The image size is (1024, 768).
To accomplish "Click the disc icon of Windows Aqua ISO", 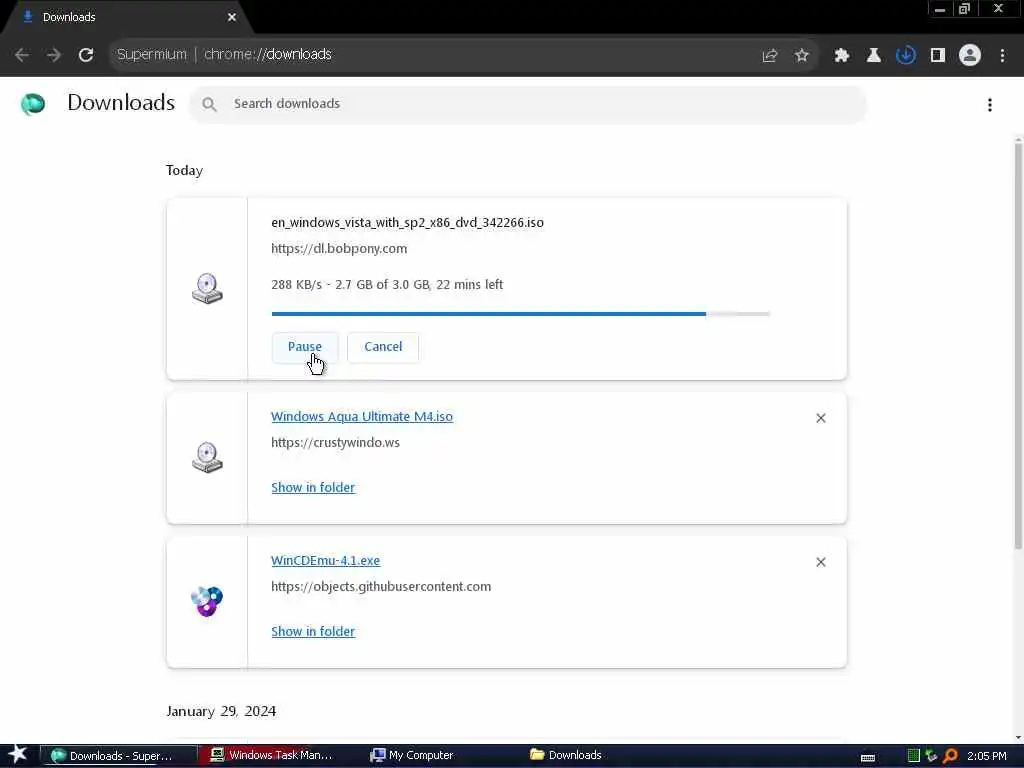I will (x=207, y=457).
